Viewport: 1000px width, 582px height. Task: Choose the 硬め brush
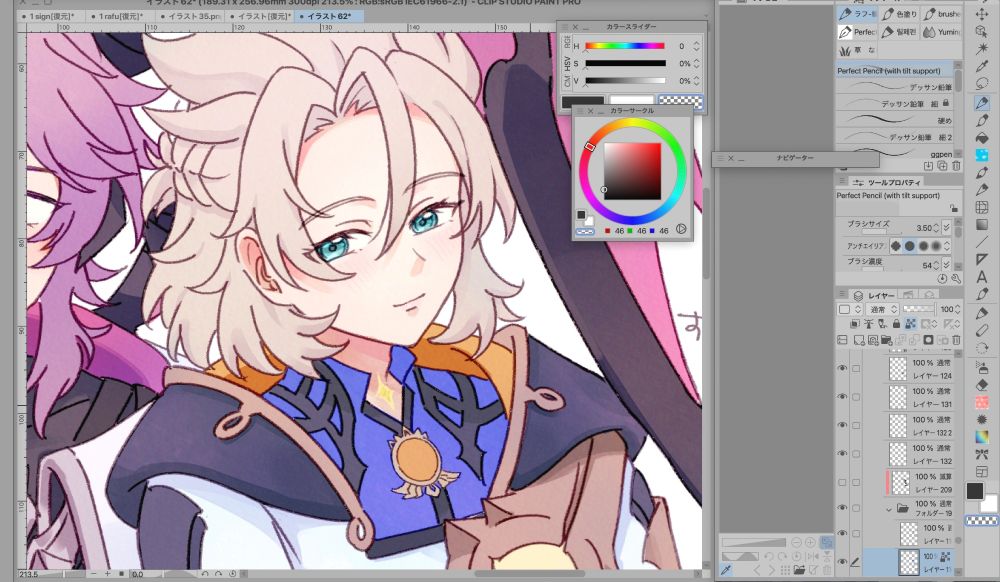[x=895, y=120]
